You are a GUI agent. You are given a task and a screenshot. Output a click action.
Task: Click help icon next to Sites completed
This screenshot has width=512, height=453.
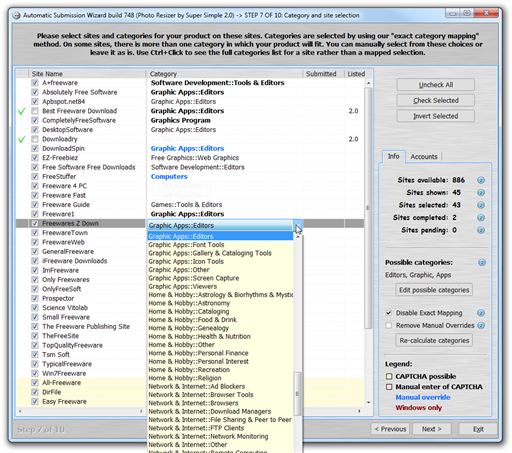tap(481, 218)
